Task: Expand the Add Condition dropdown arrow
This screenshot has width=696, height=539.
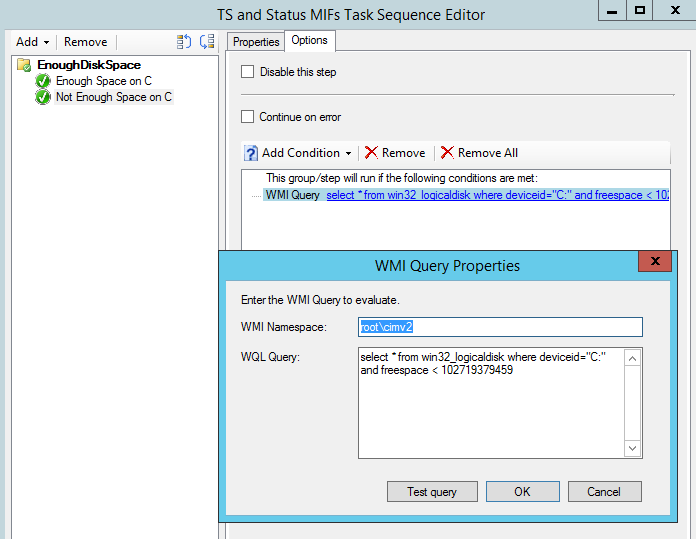Action: (348, 154)
